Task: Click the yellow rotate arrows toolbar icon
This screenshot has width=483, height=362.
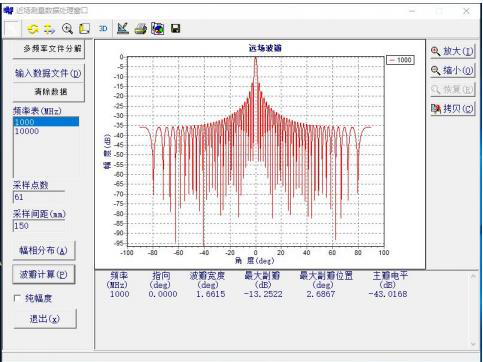Action: (33, 29)
